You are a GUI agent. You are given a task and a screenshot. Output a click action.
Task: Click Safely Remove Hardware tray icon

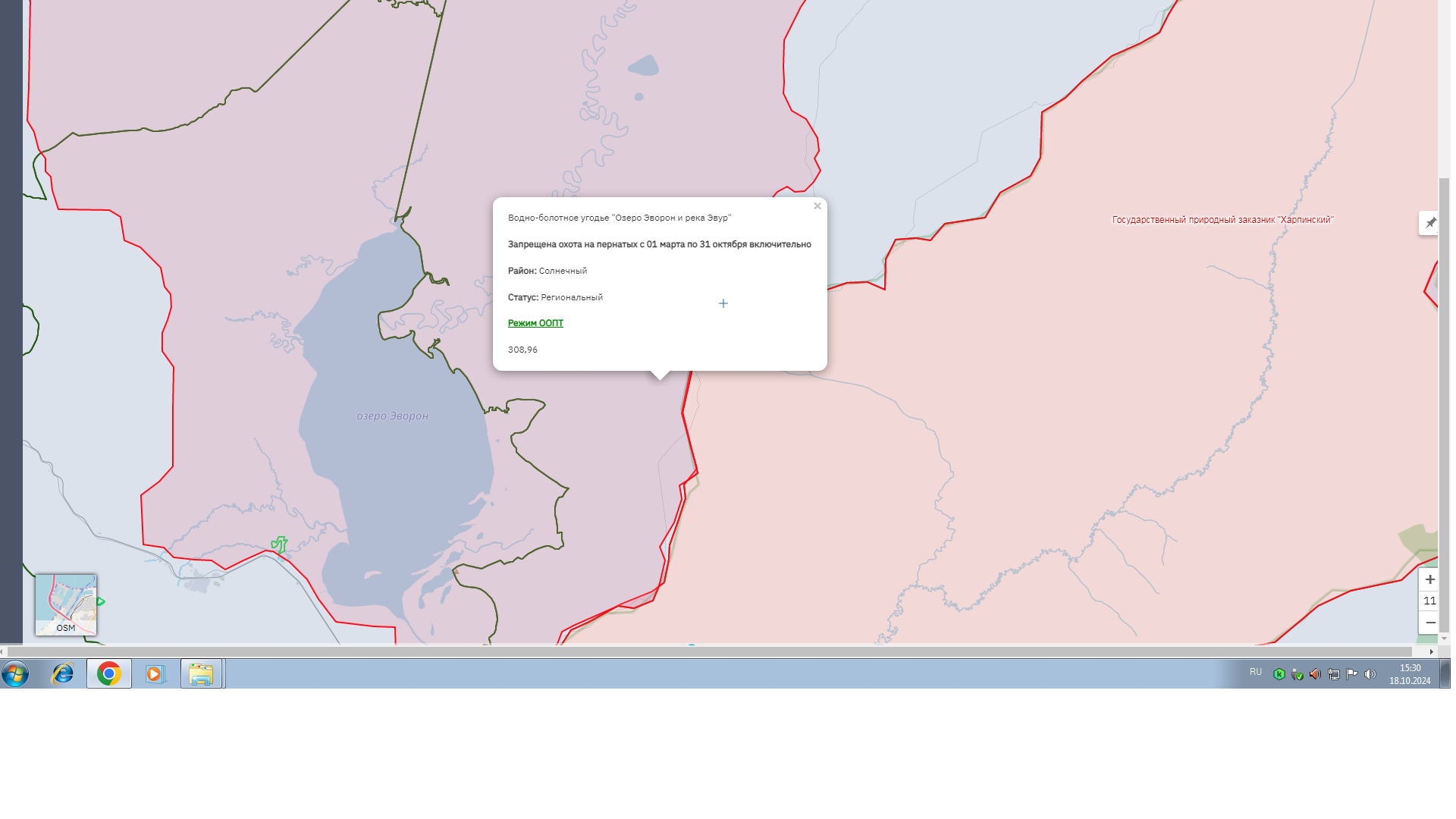(1298, 674)
